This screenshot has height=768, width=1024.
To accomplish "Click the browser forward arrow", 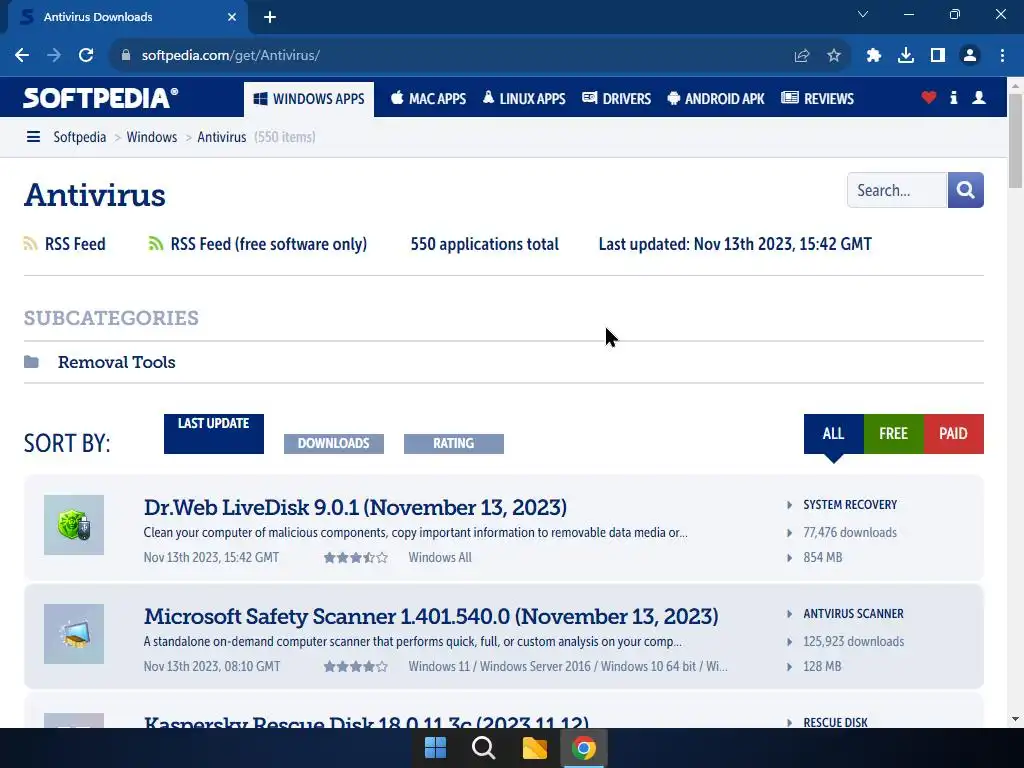I will 54,56.
